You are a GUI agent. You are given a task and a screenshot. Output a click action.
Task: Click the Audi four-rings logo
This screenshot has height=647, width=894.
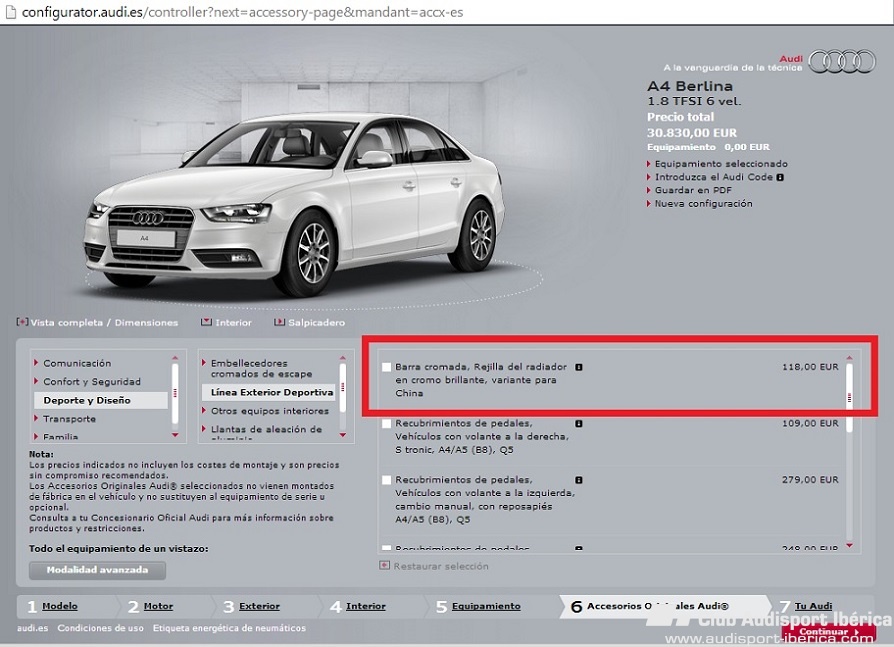842,62
